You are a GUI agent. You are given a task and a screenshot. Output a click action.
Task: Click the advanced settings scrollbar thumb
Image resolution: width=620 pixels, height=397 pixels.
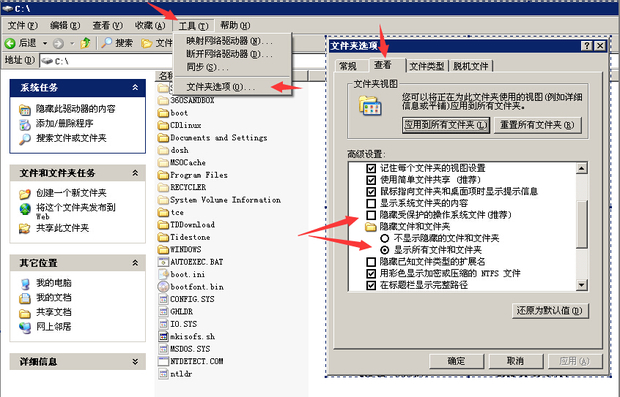pyautogui.click(x=582, y=224)
